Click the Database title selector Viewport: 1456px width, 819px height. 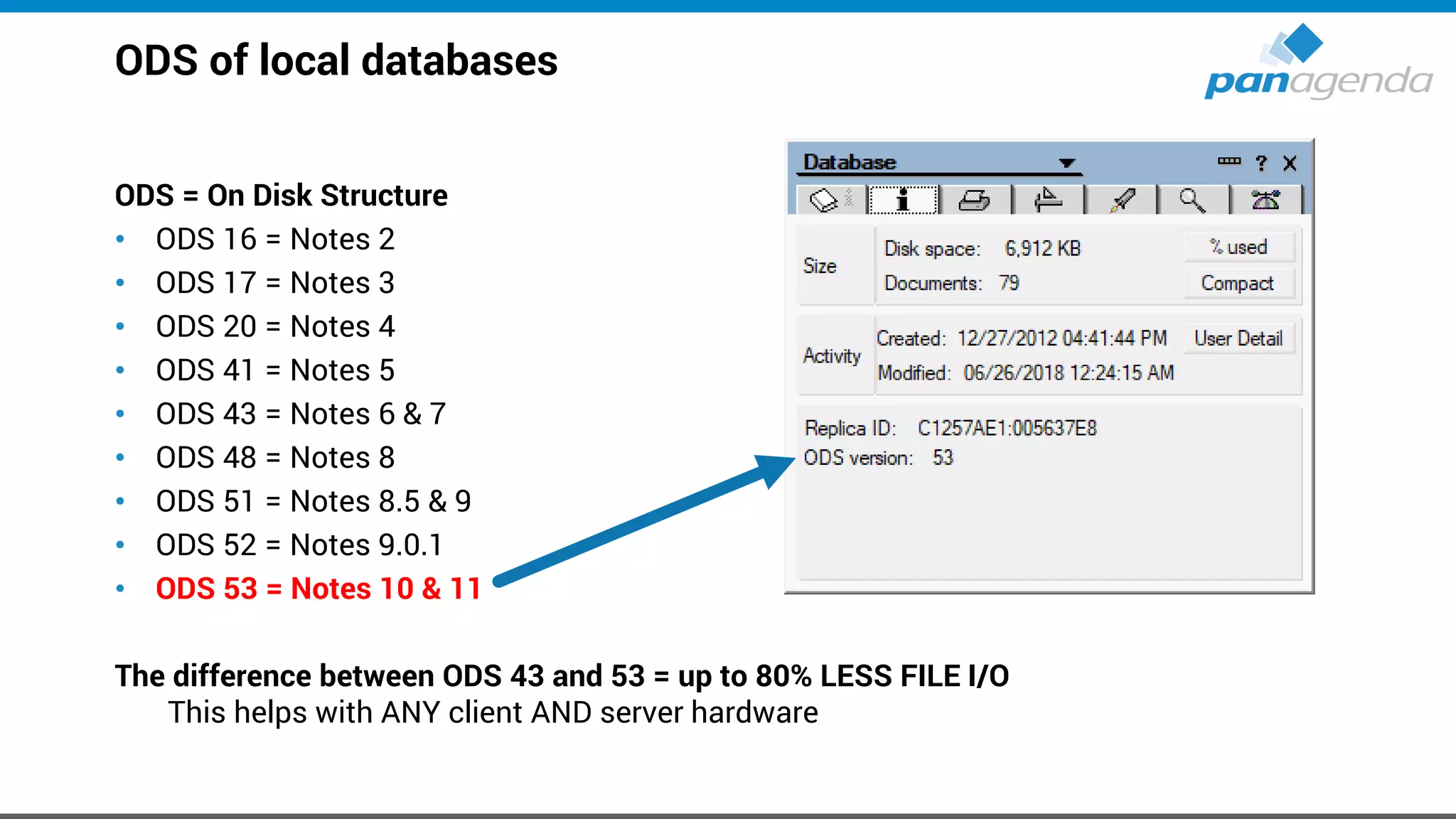[850, 162]
